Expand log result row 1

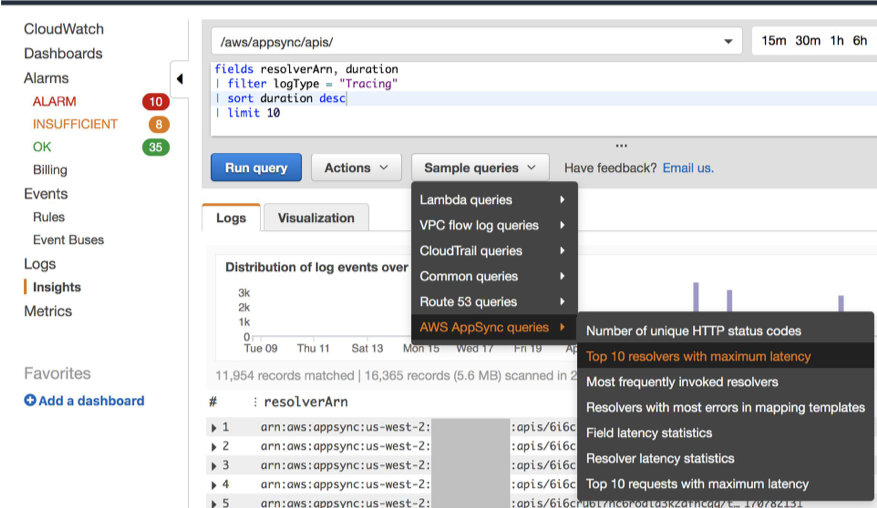click(214, 427)
